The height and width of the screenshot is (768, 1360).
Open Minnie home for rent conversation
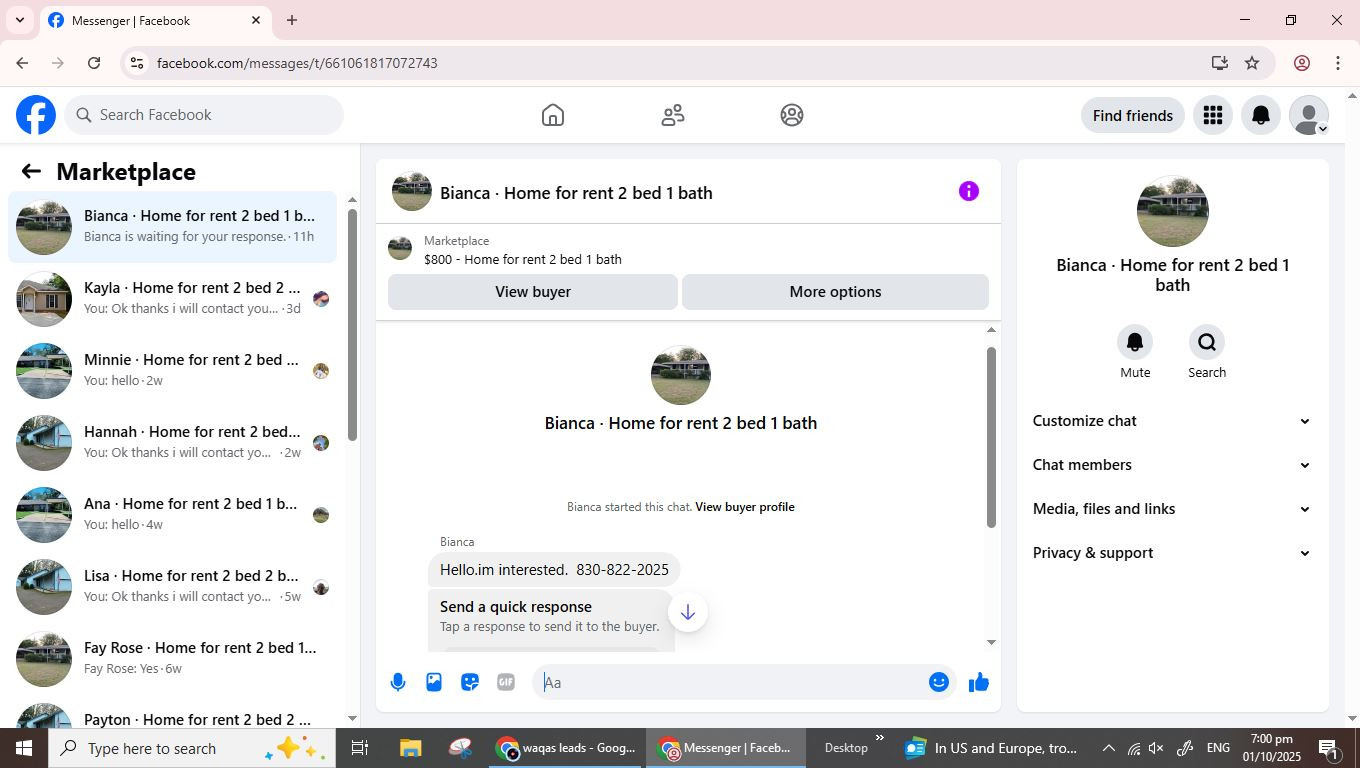tap(172, 370)
